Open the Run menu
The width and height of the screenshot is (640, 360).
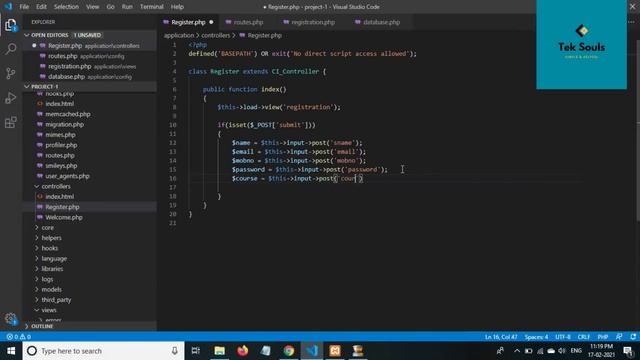click(x=127, y=7)
